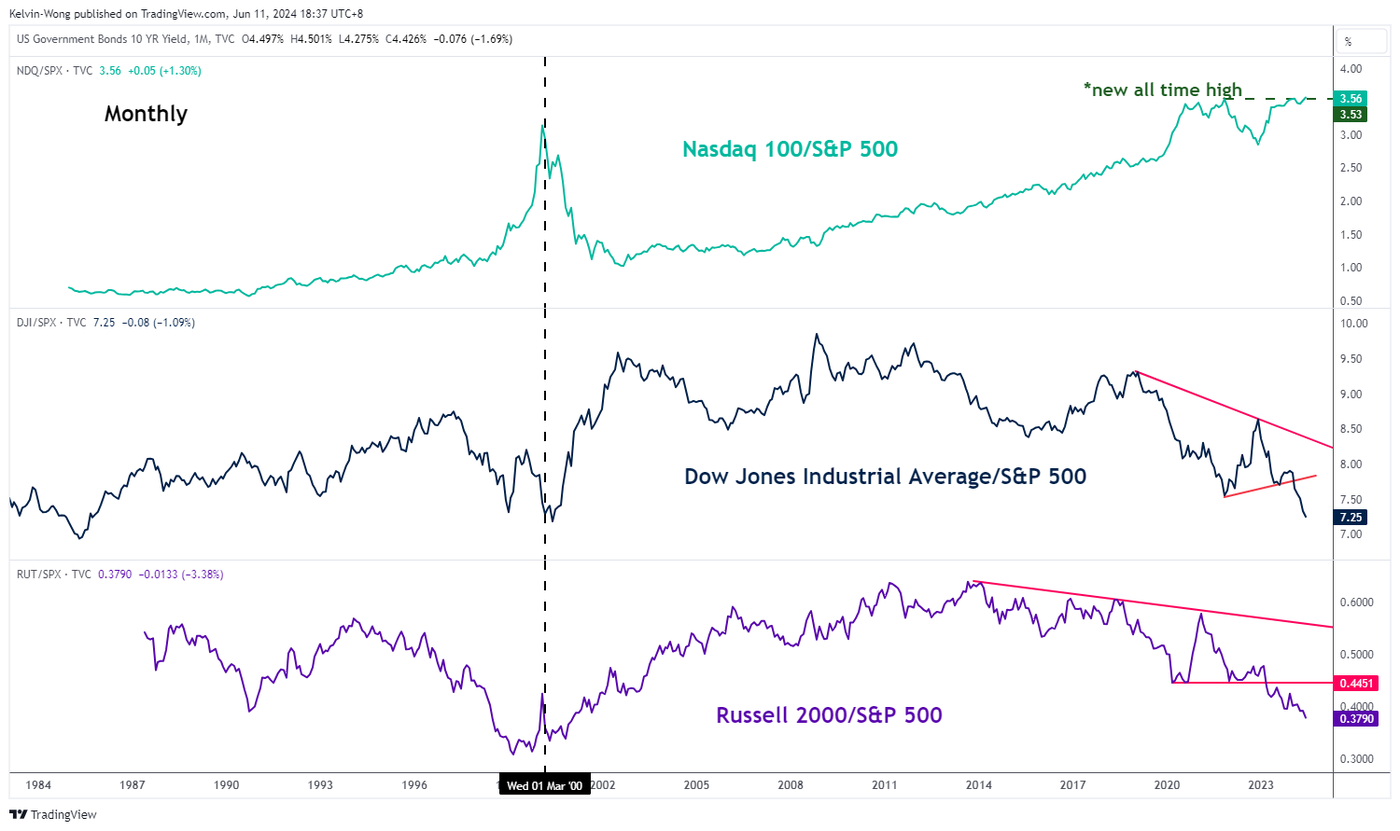
Task: Select the RUT/SPX series legend
Action: pos(51,574)
